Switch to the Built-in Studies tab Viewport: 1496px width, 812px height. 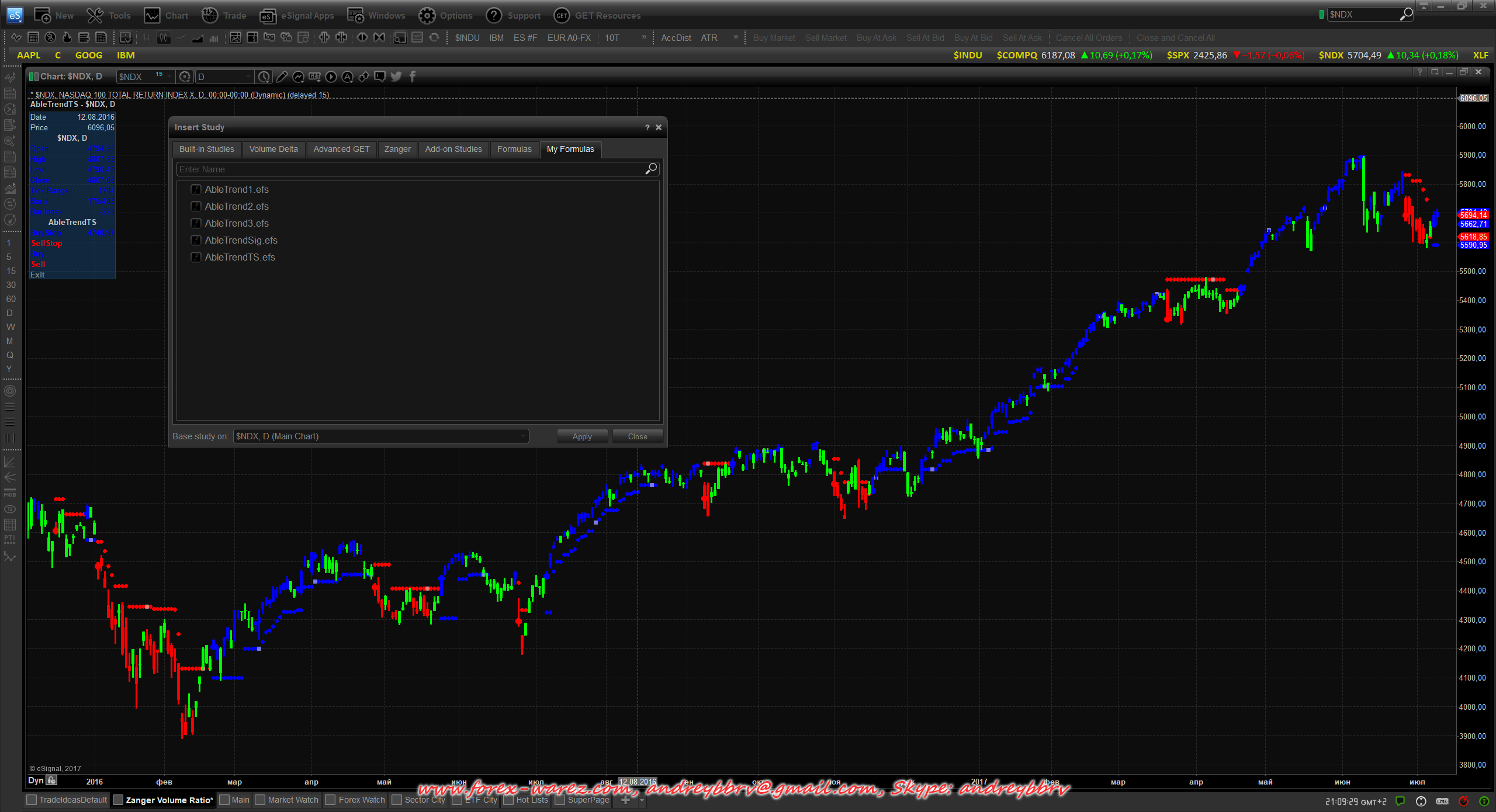click(206, 149)
